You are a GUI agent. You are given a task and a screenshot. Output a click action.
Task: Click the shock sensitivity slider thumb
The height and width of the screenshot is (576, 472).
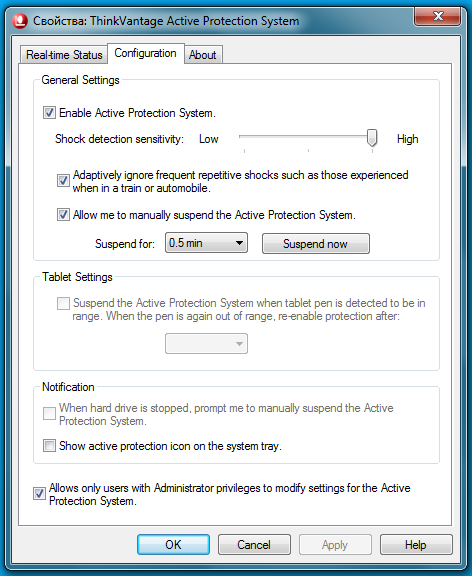pos(372,138)
